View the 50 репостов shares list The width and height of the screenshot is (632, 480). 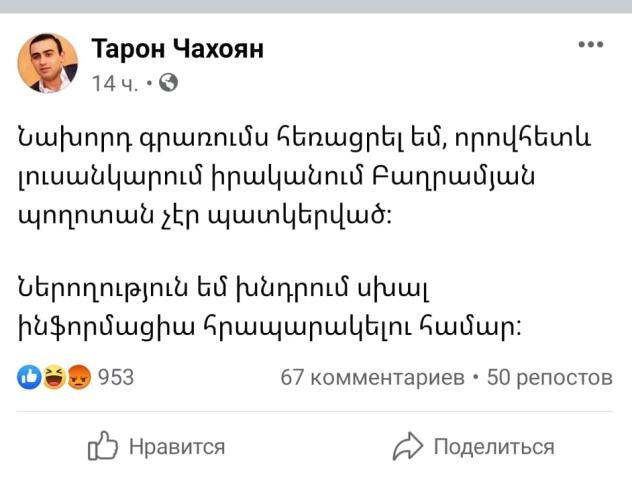point(548,377)
